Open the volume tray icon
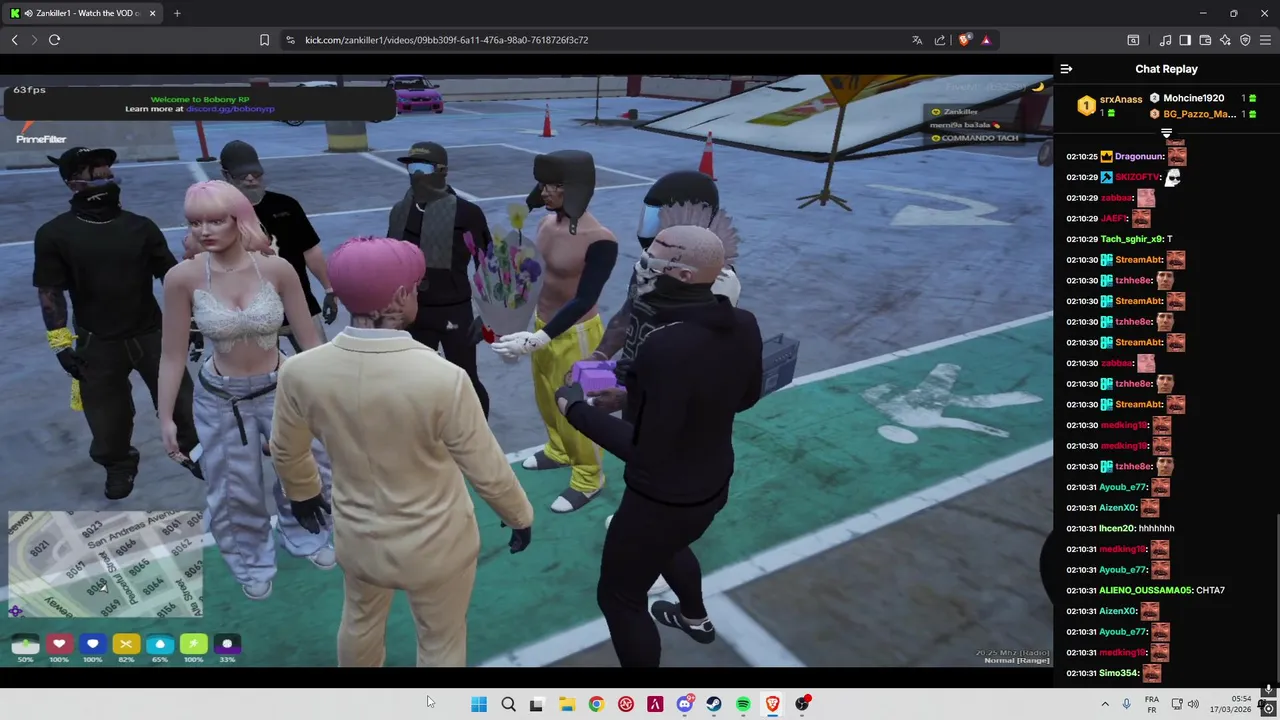Screen dimensions: 1280x720 [x=1193, y=704]
